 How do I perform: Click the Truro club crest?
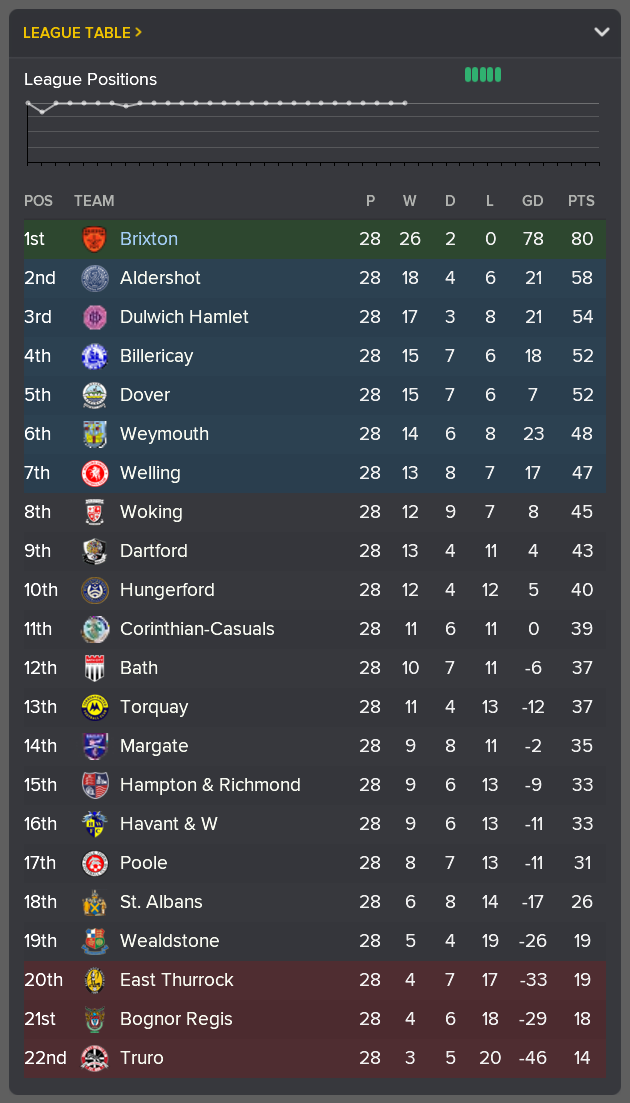(95, 1058)
